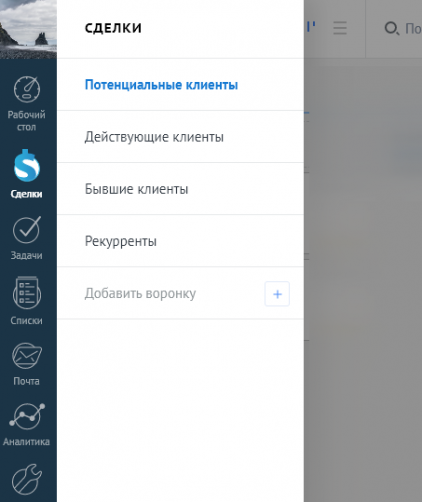
Task: Click the magnifying glass search icon
Action: click(392, 28)
